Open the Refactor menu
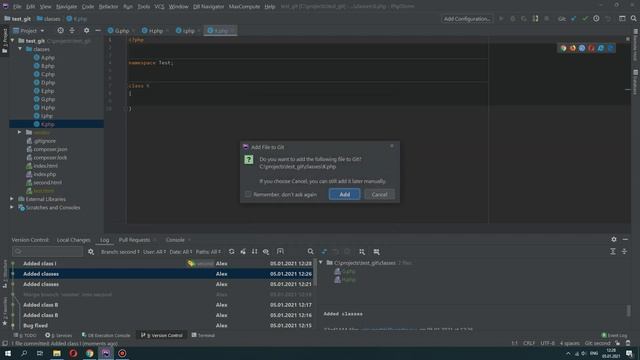 pos(108,7)
